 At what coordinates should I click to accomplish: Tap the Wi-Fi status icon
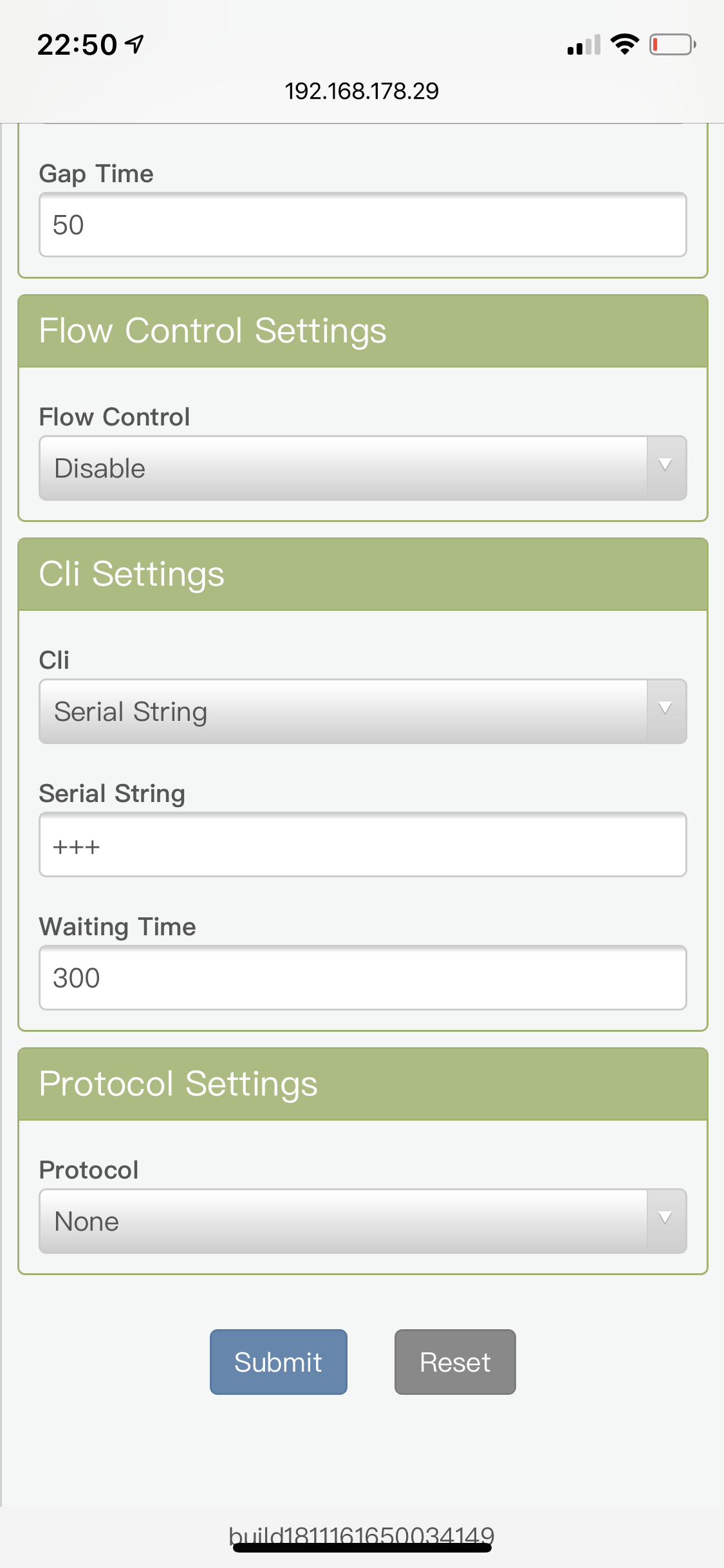(x=624, y=44)
